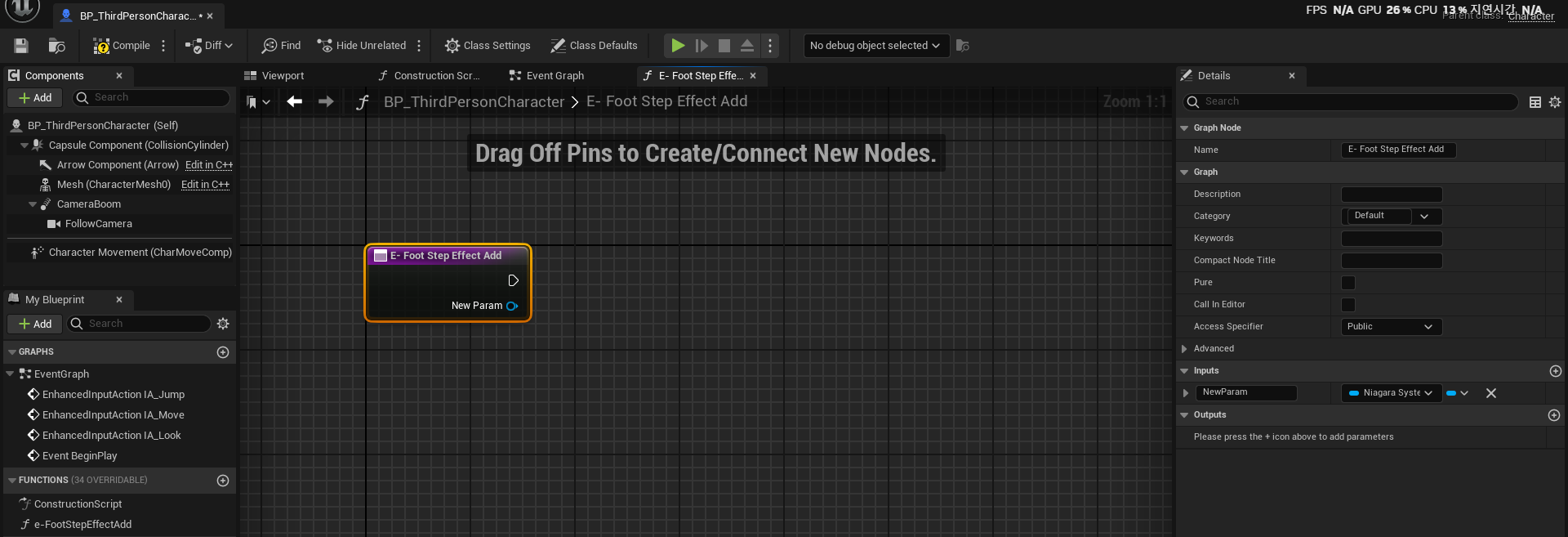This screenshot has width=1568, height=537.
Task: Open Hide Unrelated options menu
Action: (x=419, y=46)
